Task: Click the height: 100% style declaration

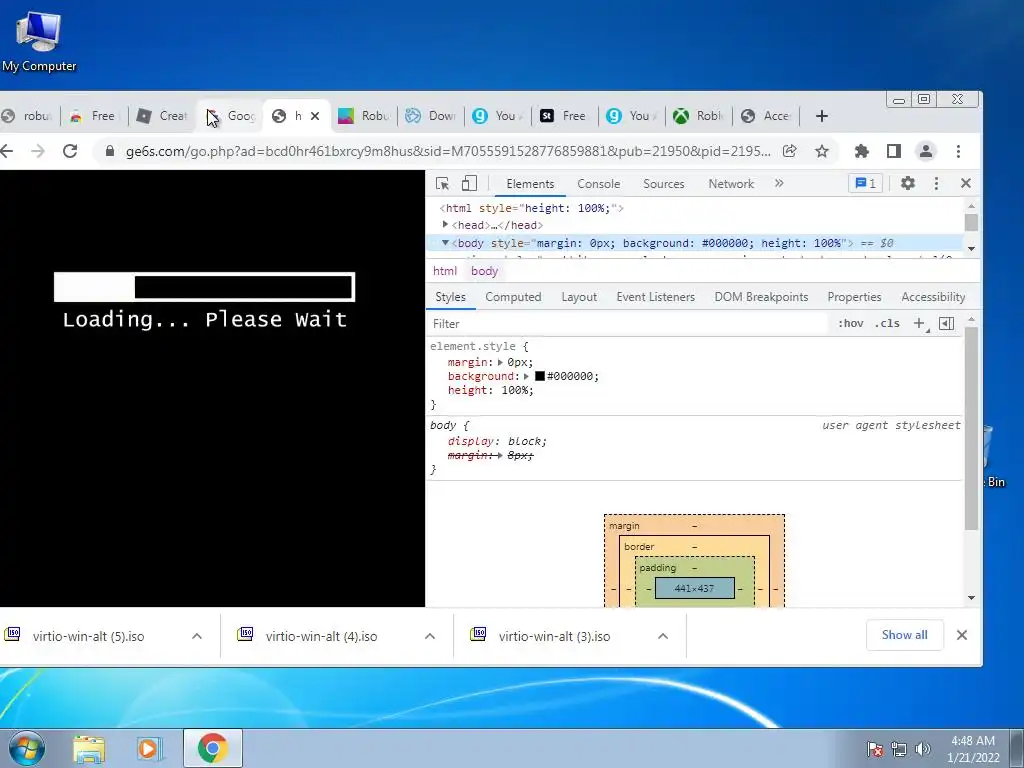Action: (490, 391)
